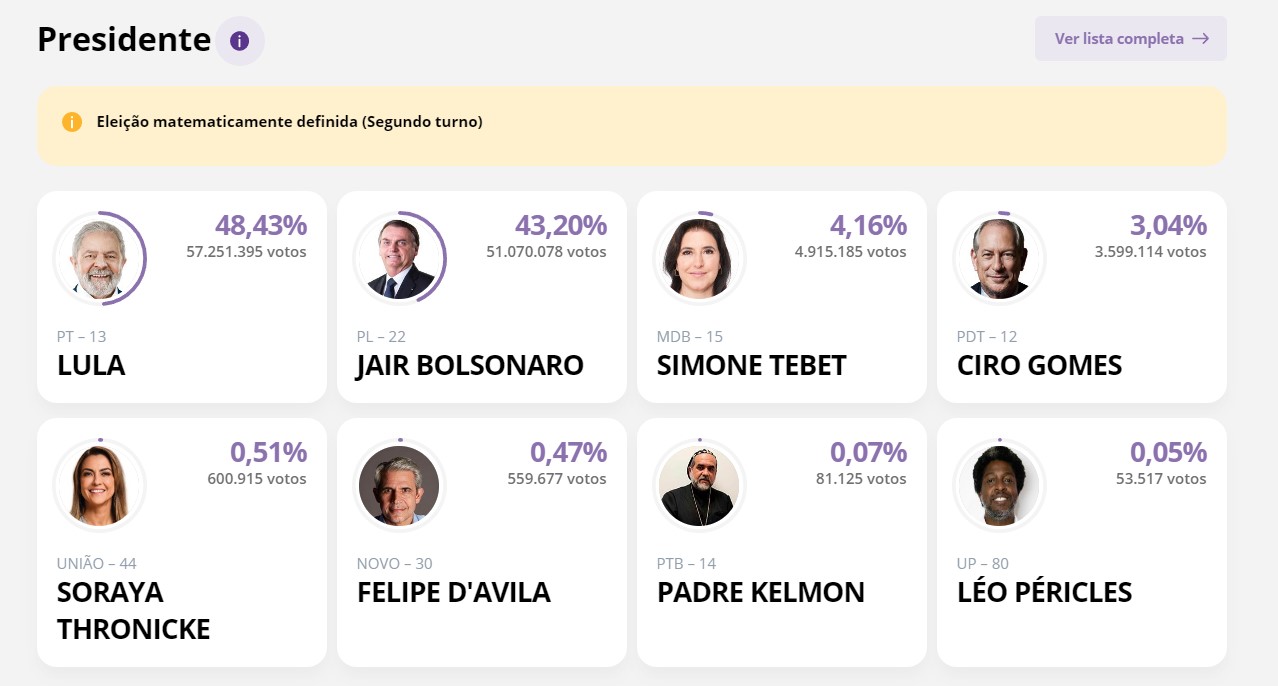The image size is (1278, 686).
Task: Click Simone Tebet's portrait
Action: (x=699, y=258)
